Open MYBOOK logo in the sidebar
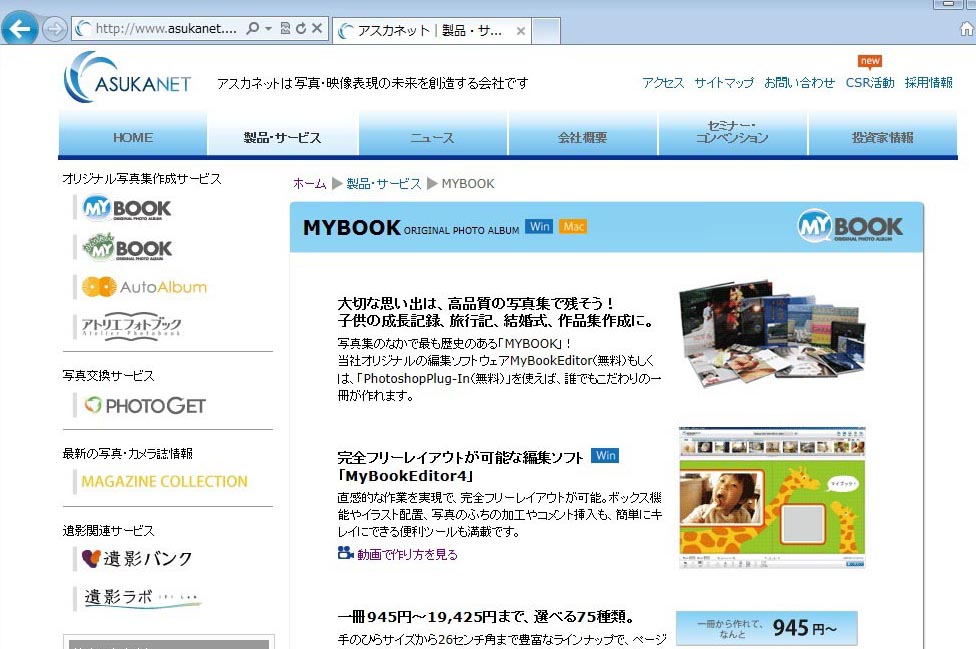The image size is (976, 649). [x=127, y=208]
